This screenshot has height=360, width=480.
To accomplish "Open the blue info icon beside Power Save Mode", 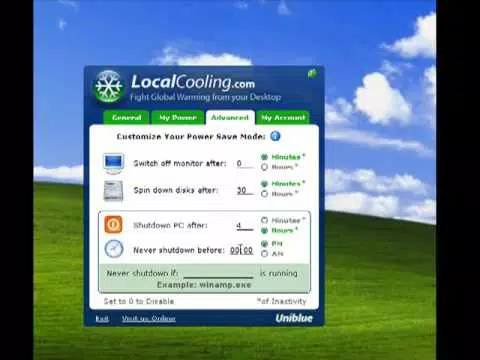I will click(275, 136).
